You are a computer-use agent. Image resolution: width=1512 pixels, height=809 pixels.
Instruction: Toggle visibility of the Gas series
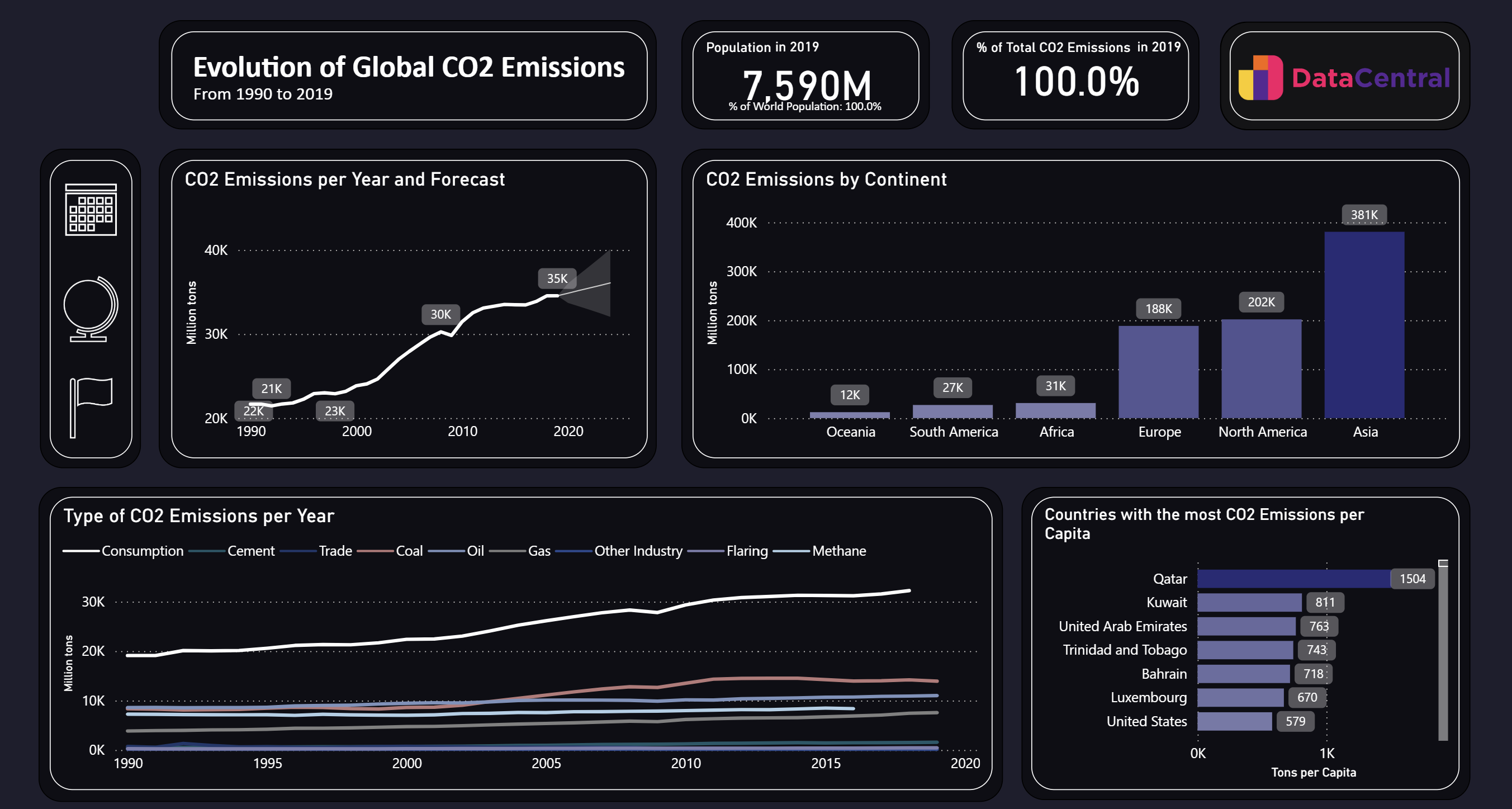click(539, 551)
